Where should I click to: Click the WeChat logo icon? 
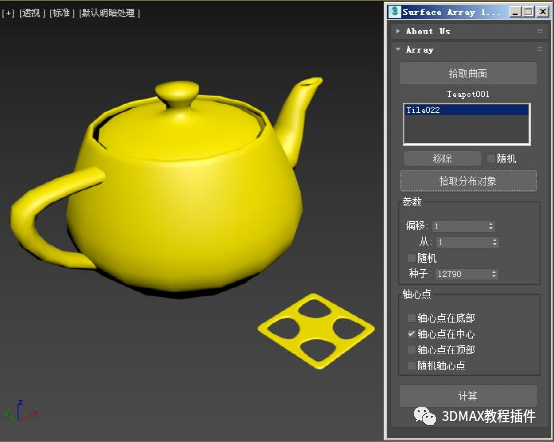click(x=424, y=416)
